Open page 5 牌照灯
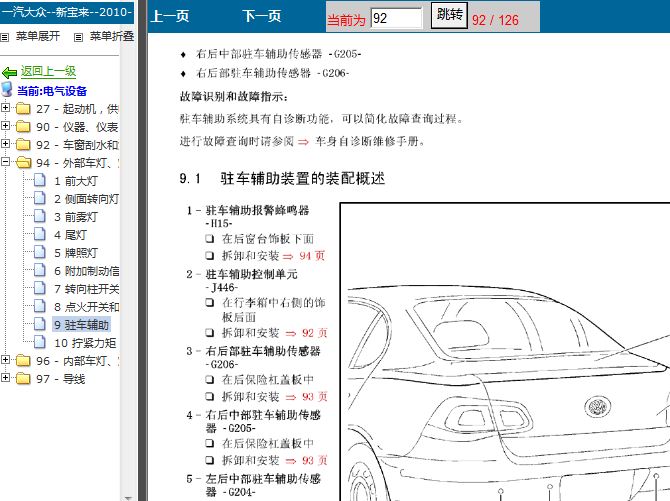The image size is (670, 501). [x=76, y=253]
